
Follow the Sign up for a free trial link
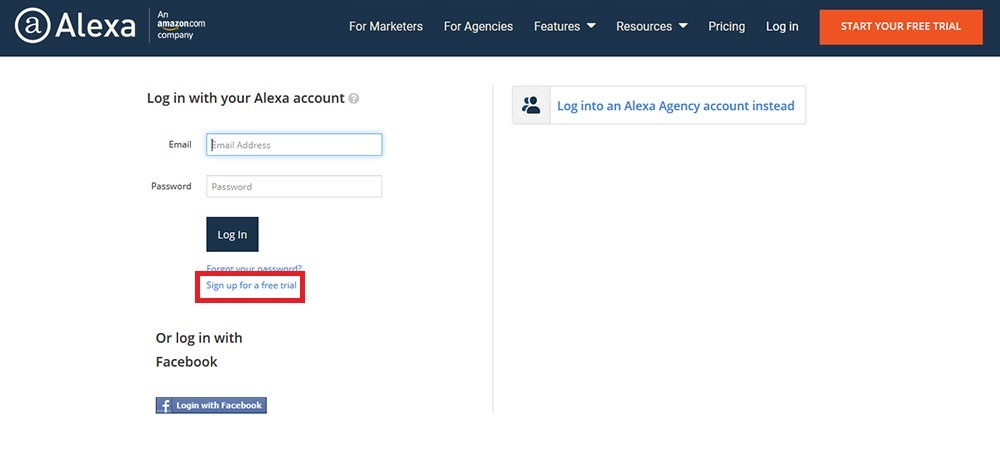pyautogui.click(x=251, y=286)
